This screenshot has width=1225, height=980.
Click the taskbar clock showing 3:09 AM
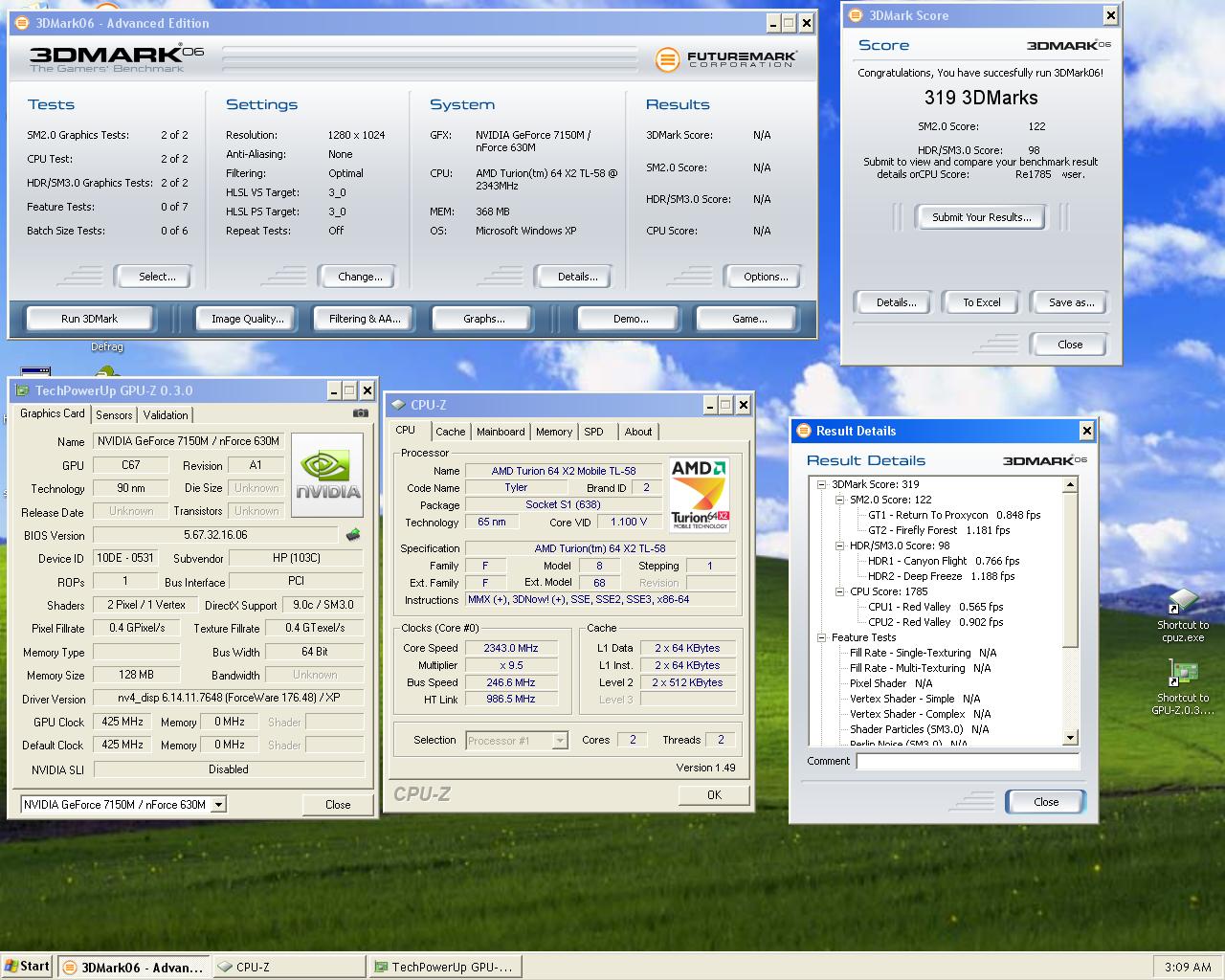click(x=1188, y=968)
